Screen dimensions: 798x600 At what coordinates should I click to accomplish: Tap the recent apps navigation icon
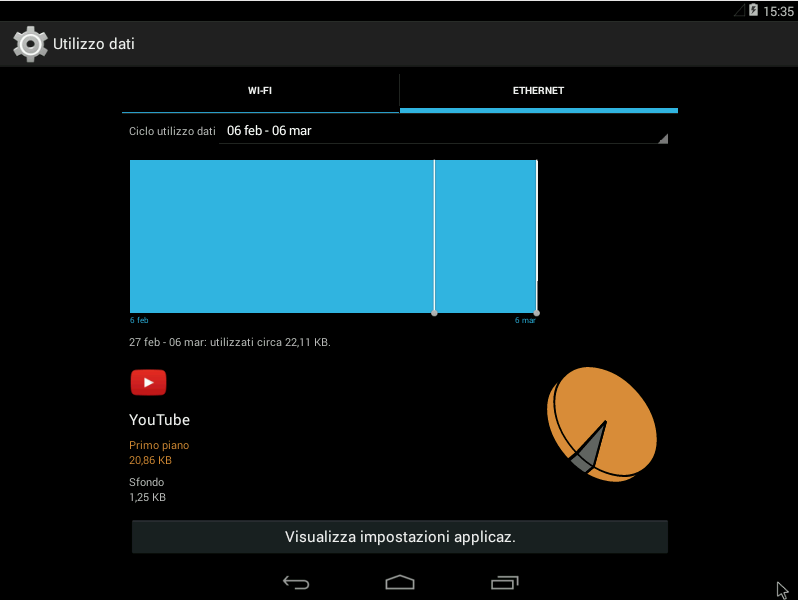pyautogui.click(x=504, y=582)
